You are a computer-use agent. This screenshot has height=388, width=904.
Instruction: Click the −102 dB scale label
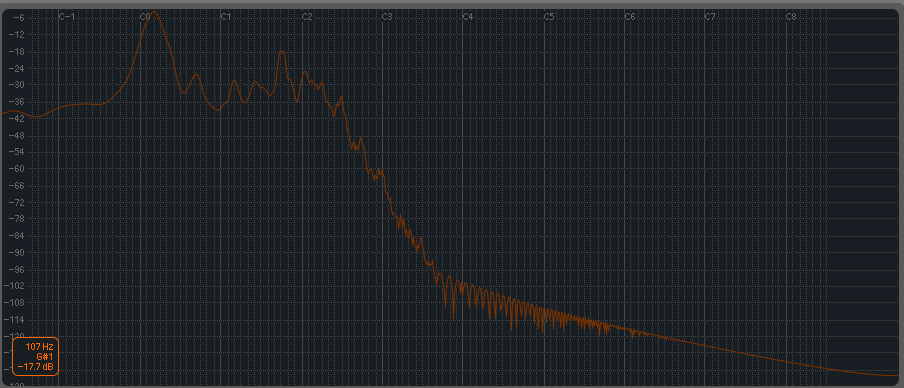(x=14, y=286)
